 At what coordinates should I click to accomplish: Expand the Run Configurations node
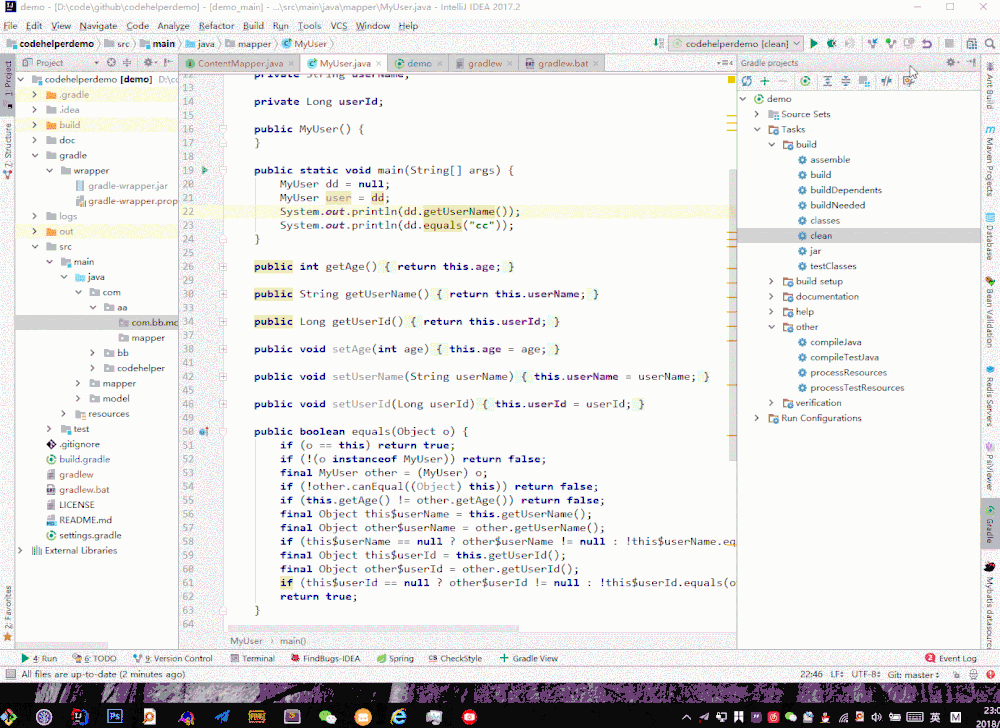[x=756, y=418]
